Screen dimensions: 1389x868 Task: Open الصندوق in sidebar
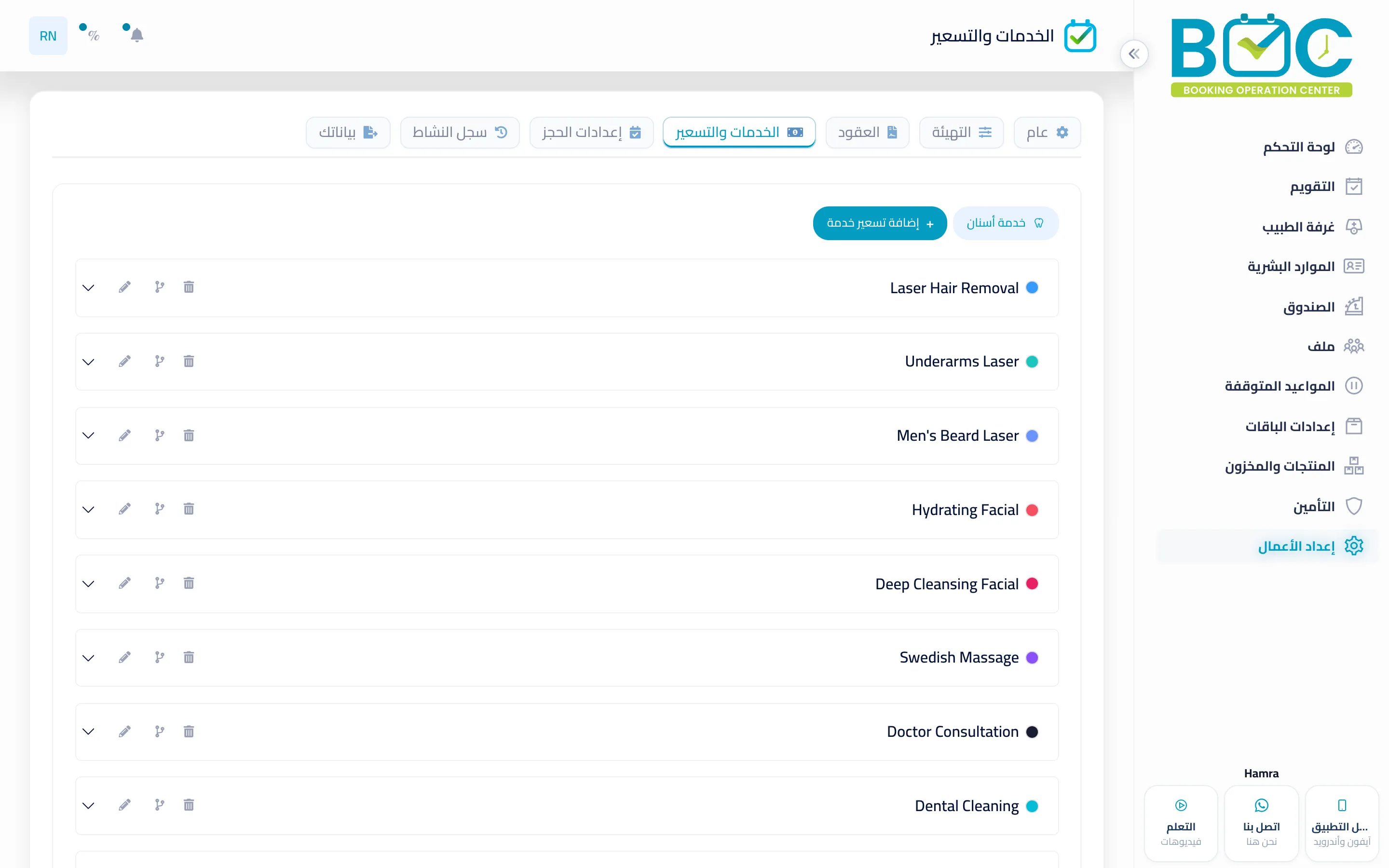1323,307
